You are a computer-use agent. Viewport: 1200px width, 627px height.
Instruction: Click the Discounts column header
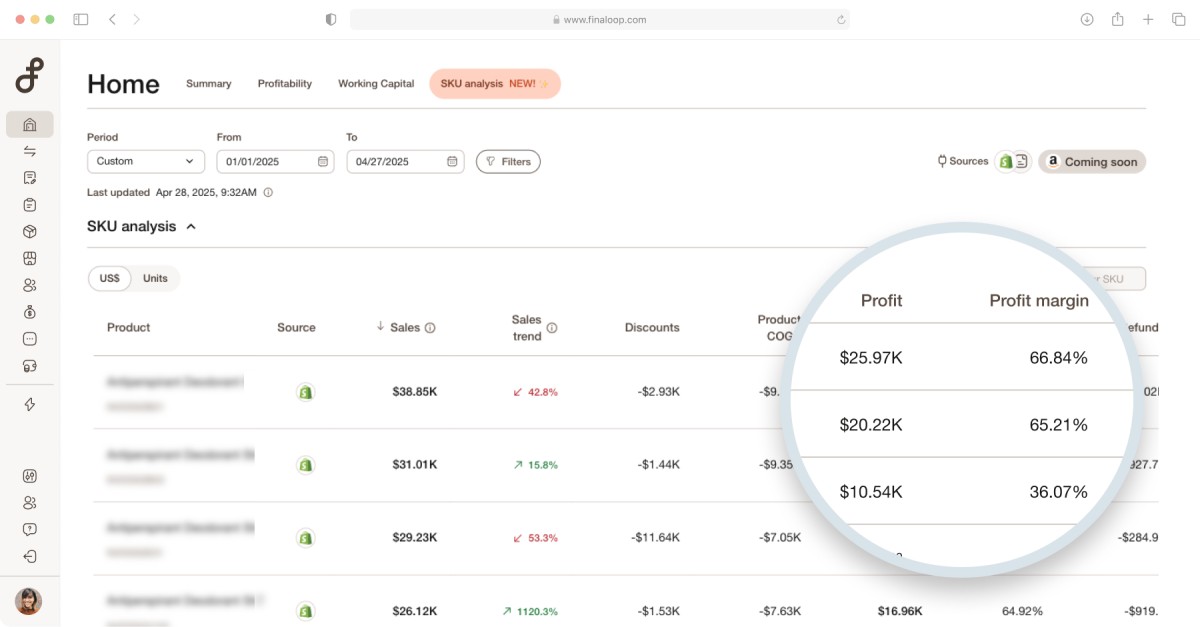point(652,327)
